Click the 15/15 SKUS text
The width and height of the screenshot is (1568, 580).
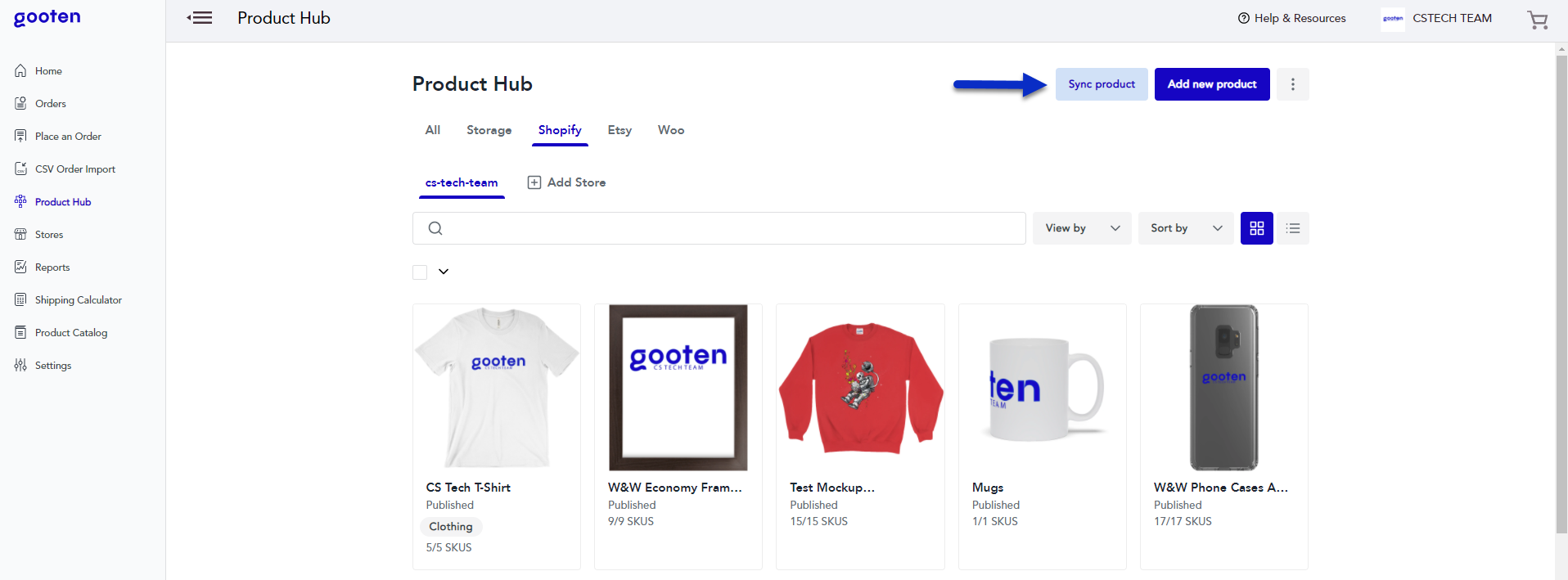[818, 521]
